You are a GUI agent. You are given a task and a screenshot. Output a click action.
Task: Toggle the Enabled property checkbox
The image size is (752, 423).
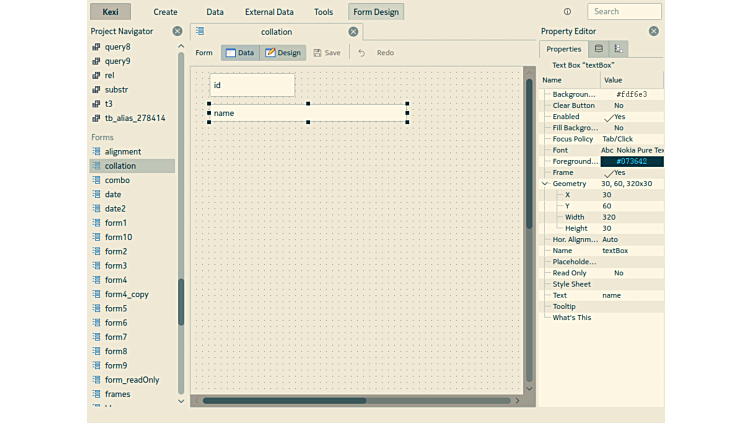pos(609,117)
